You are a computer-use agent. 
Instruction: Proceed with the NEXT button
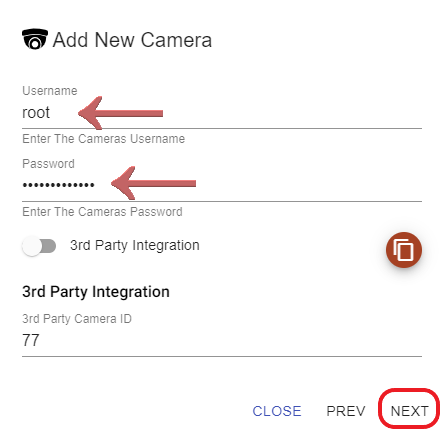tap(409, 411)
